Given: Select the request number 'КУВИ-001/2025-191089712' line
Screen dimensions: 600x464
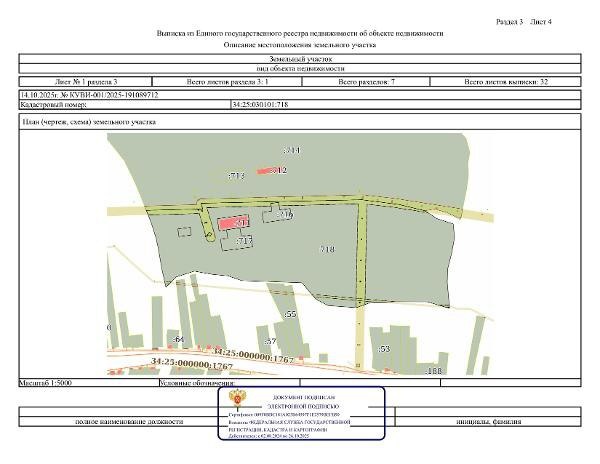Looking at the screenshot, I should [x=89, y=95].
